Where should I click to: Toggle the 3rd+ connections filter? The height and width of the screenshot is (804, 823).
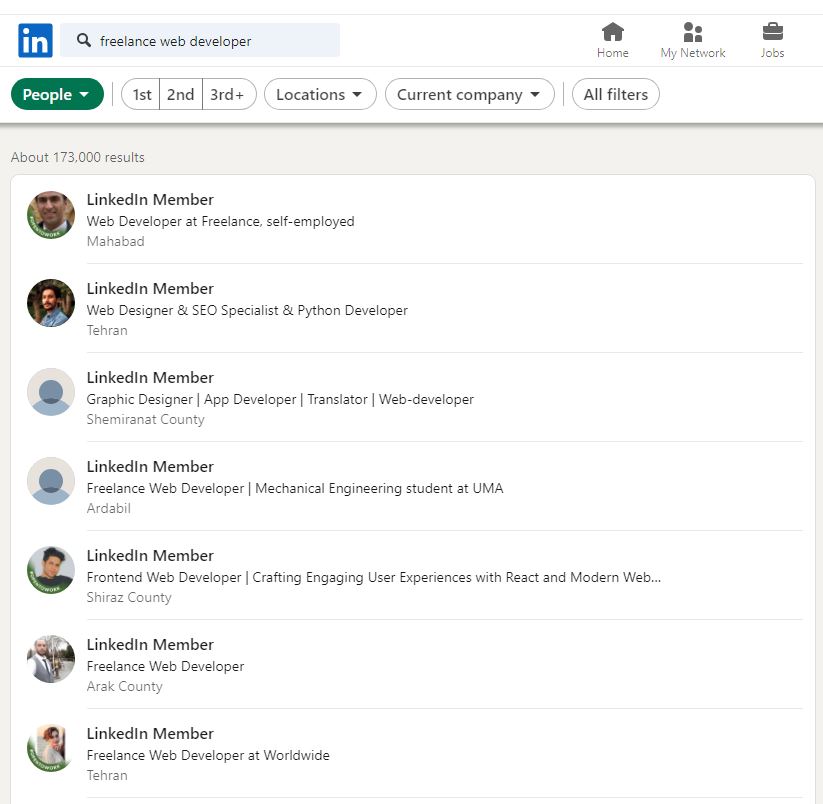[x=229, y=94]
